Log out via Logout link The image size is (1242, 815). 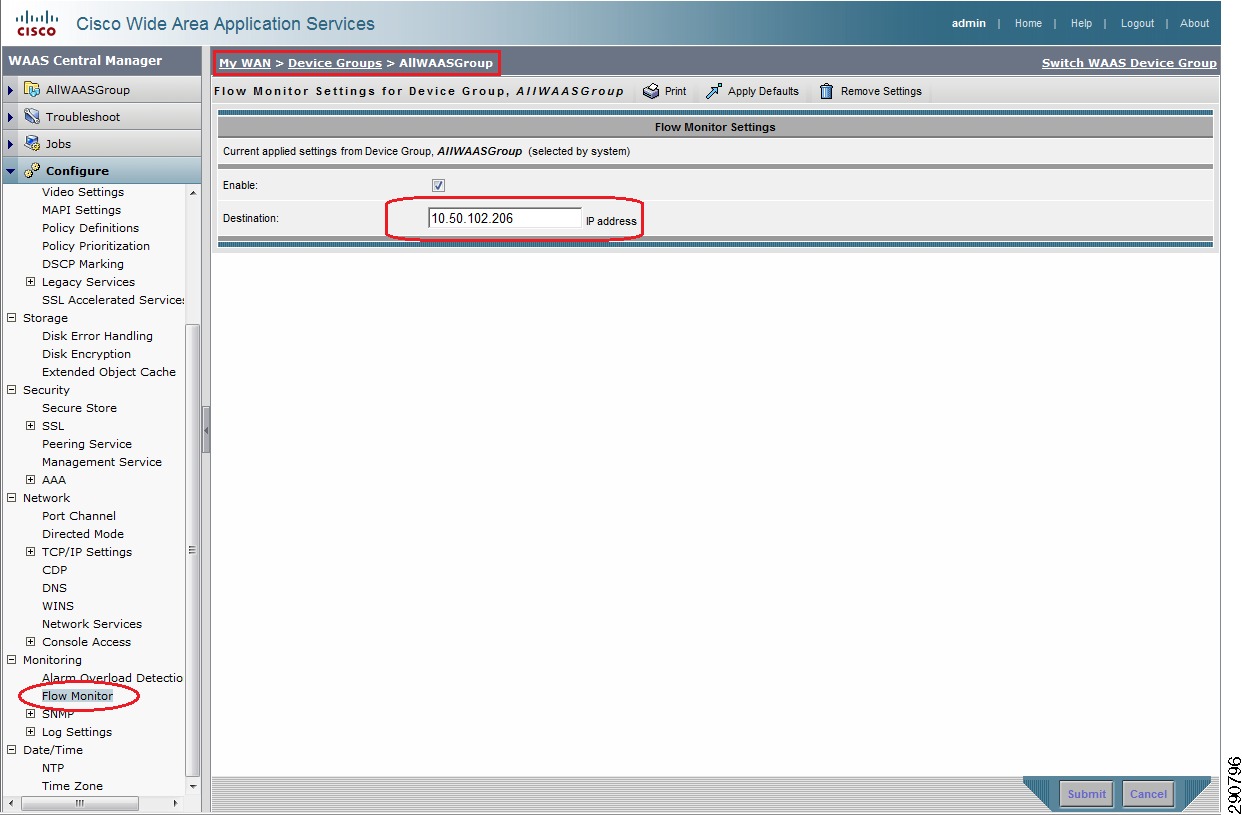pos(1137,23)
